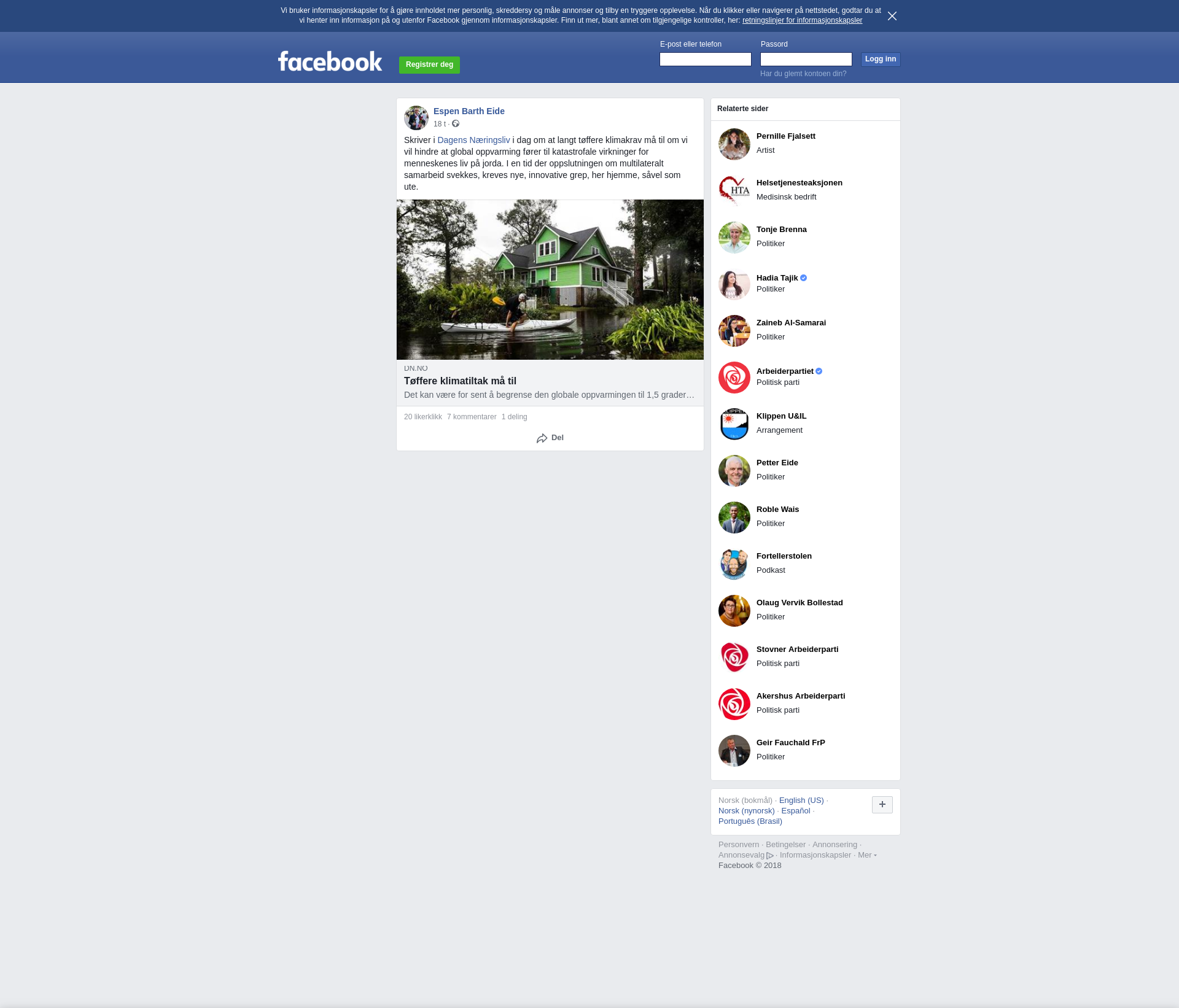Open Stovner Arbeiderparti page name
The height and width of the screenshot is (1008, 1179).
(798, 649)
